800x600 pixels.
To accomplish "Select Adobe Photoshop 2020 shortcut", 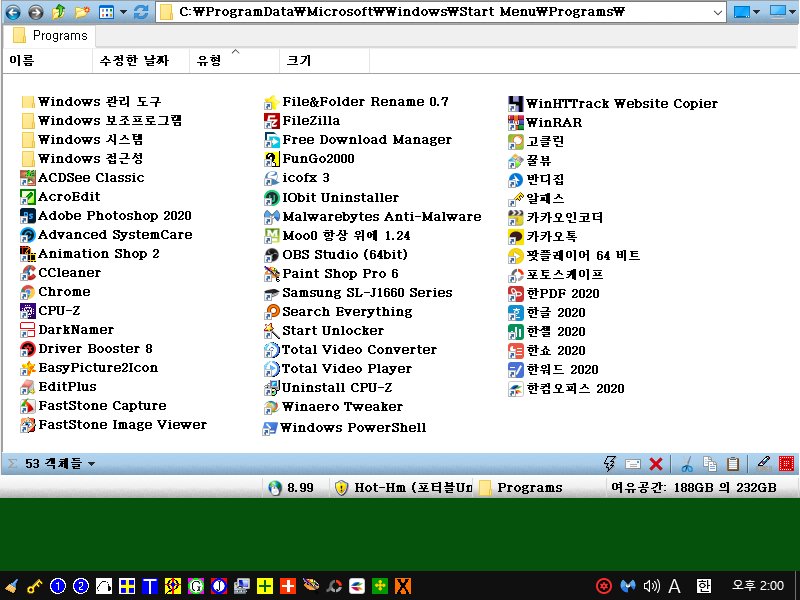I will pyautogui.click(x=106, y=215).
